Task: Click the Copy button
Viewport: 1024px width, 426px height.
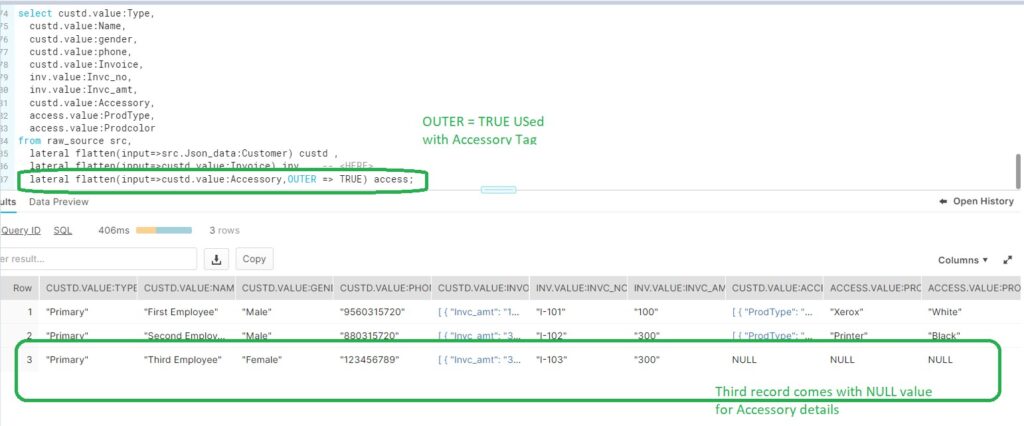Action: click(x=254, y=259)
